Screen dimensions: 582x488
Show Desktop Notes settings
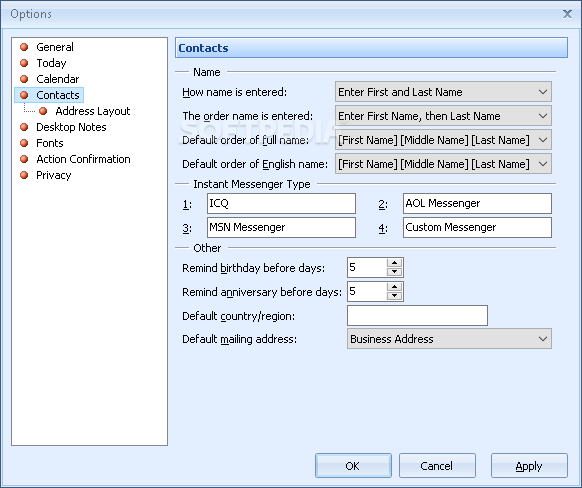71,127
